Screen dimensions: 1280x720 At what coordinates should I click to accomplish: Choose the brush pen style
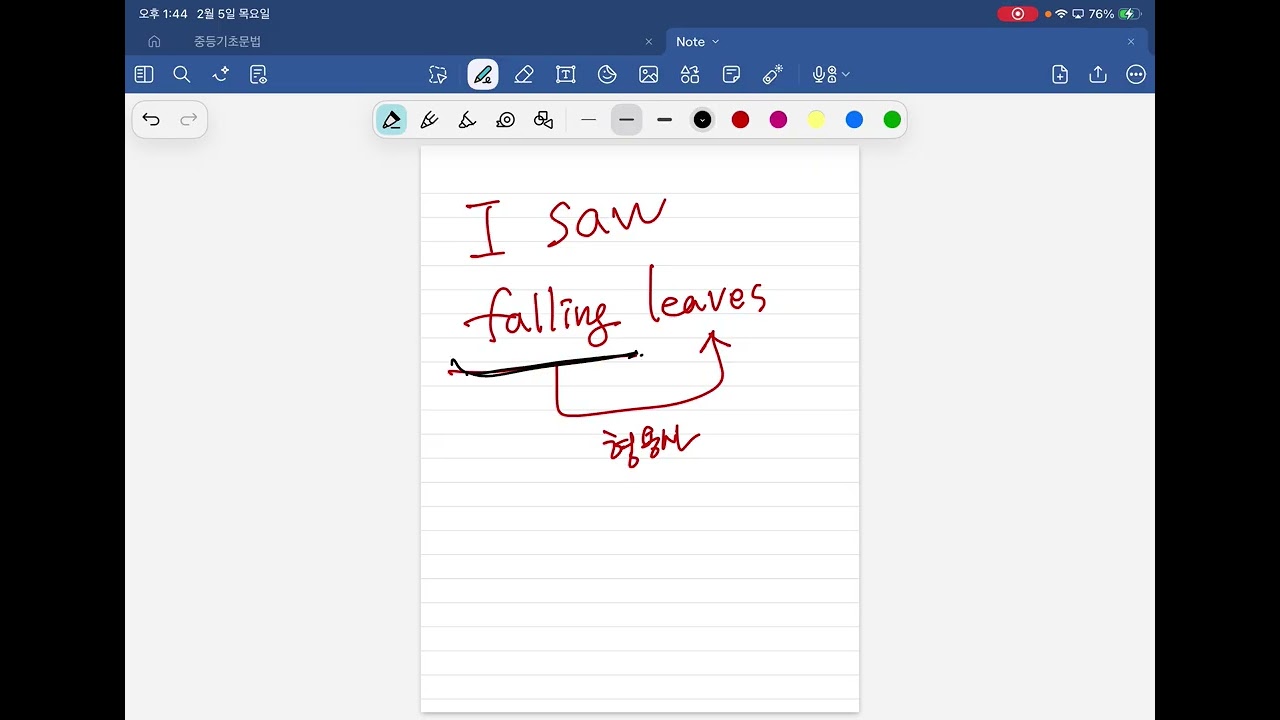467,120
